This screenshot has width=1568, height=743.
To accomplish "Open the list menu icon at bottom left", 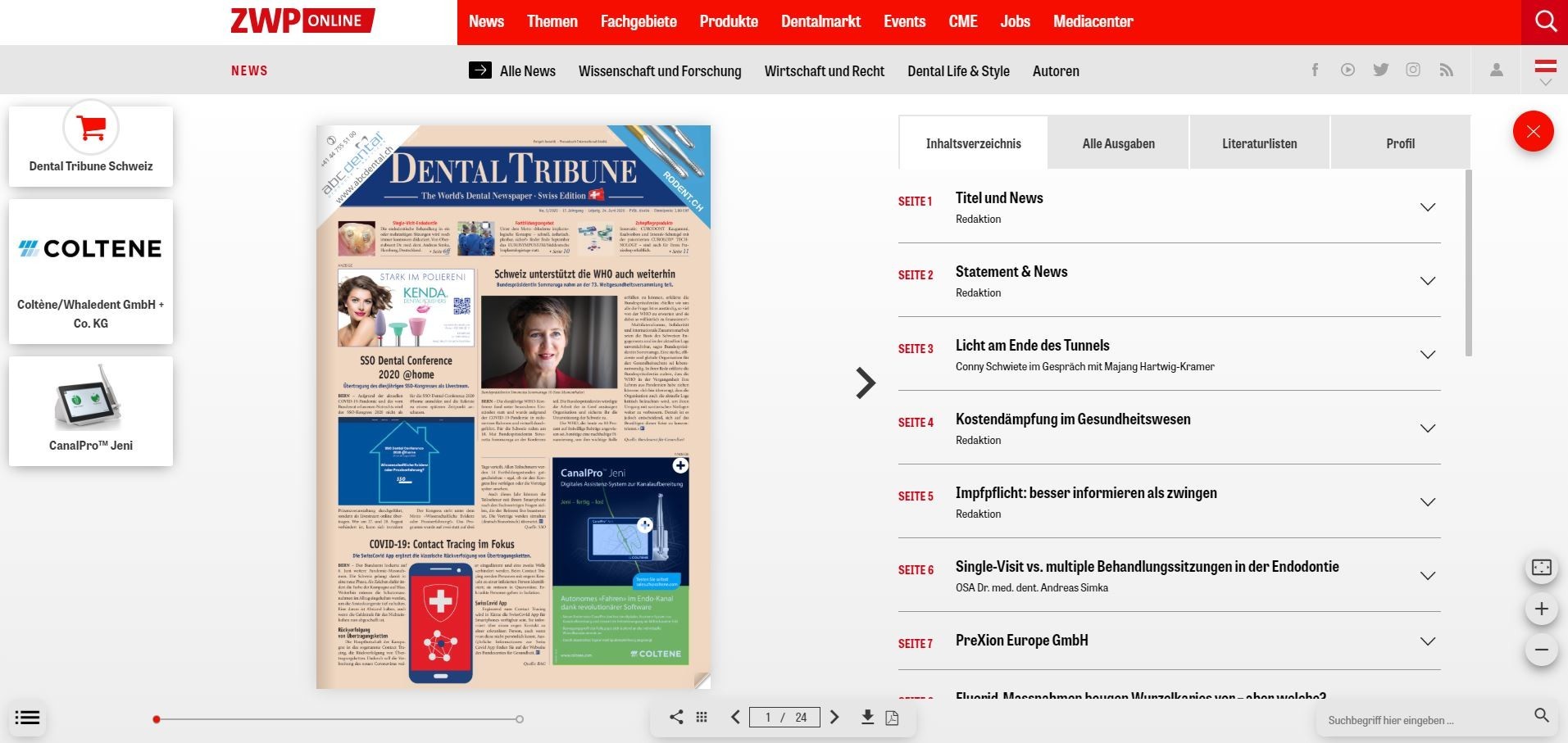I will [x=27, y=718].
